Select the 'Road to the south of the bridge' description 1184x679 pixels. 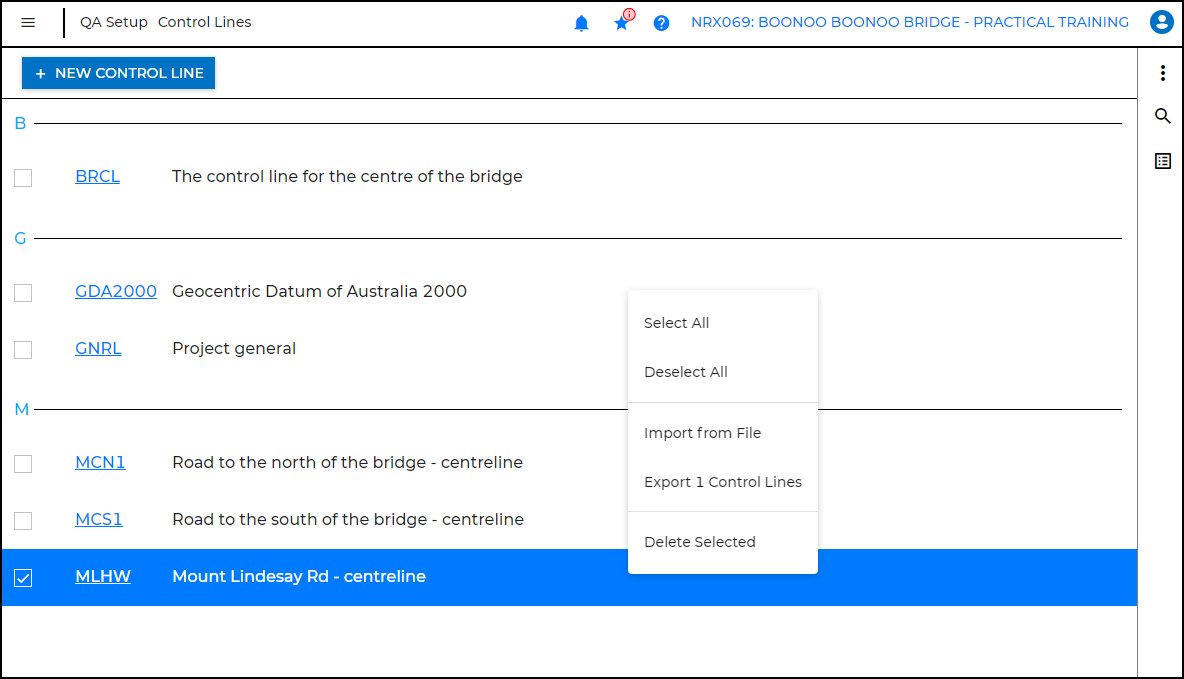point(348,520)
